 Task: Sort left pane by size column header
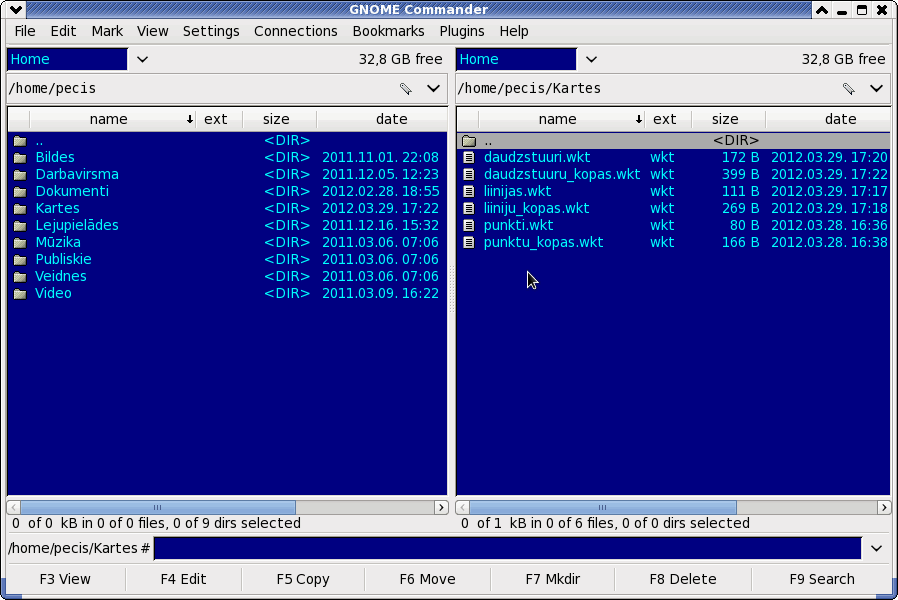pos(279,119)
